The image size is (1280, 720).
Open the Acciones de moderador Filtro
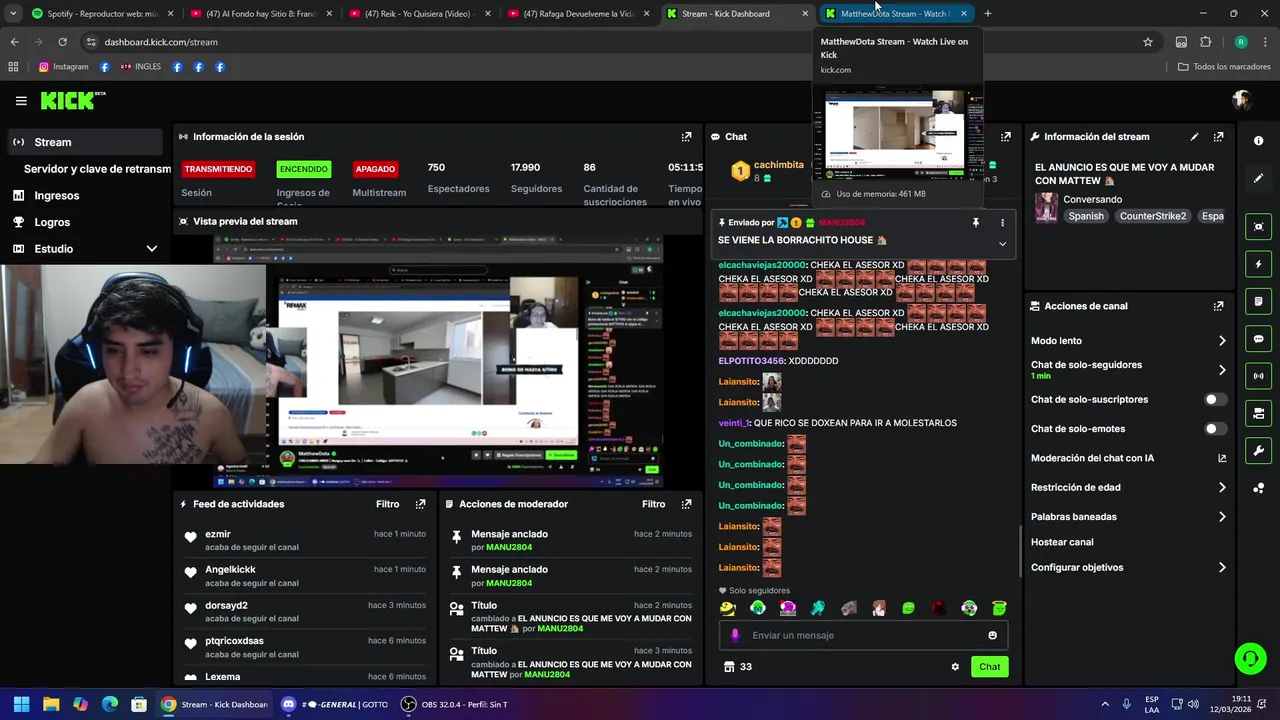coord(653,504)
